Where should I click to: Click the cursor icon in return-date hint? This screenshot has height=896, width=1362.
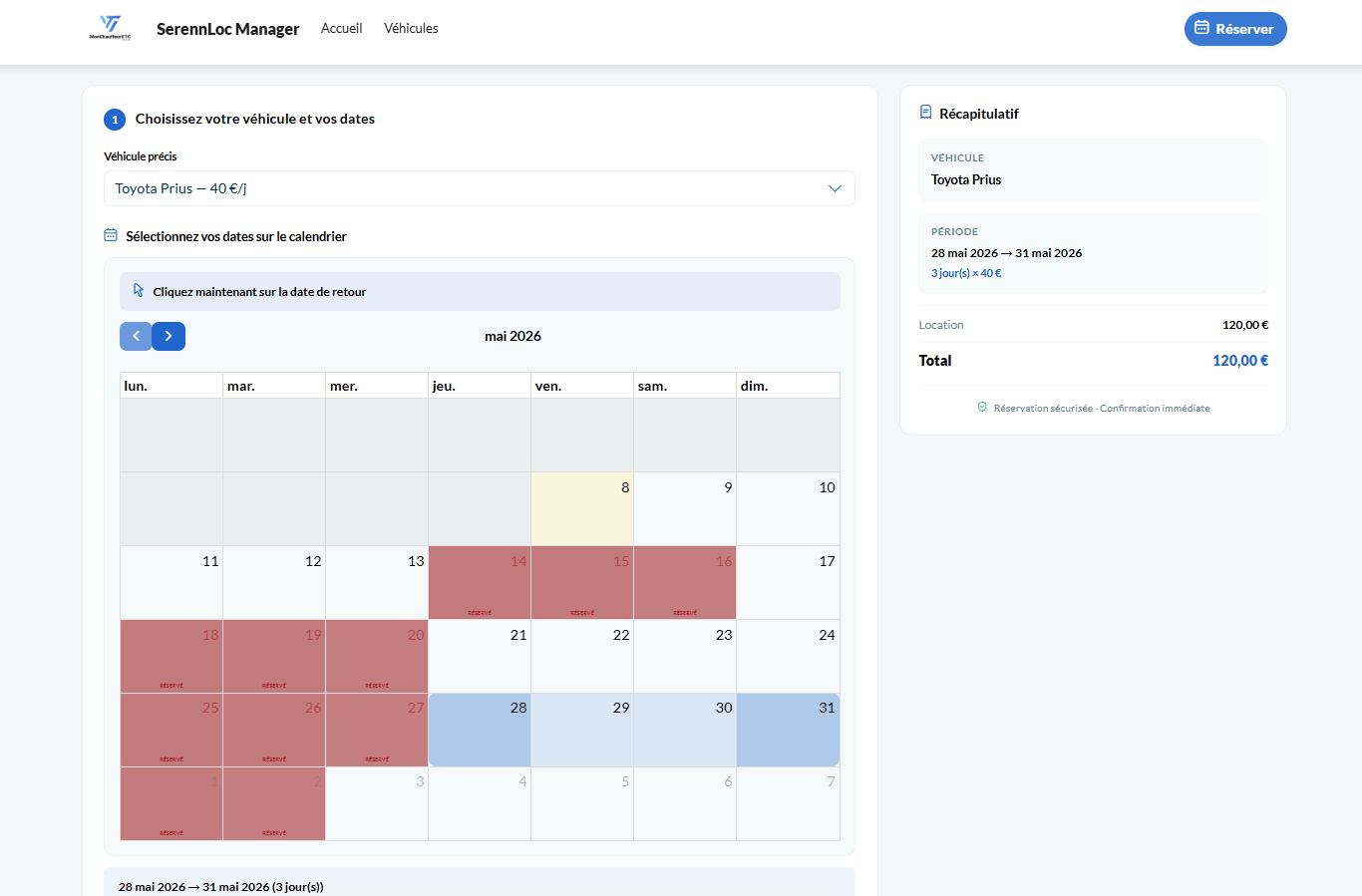139,290
